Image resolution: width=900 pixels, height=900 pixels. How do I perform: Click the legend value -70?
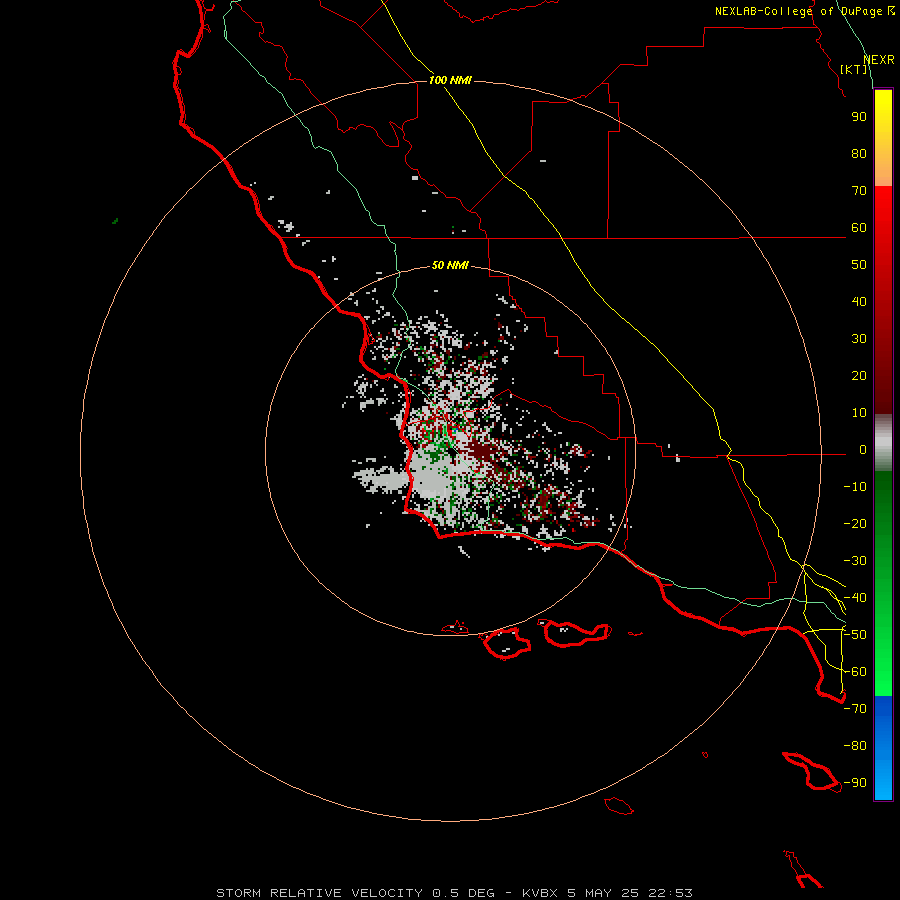coord(855,709)
